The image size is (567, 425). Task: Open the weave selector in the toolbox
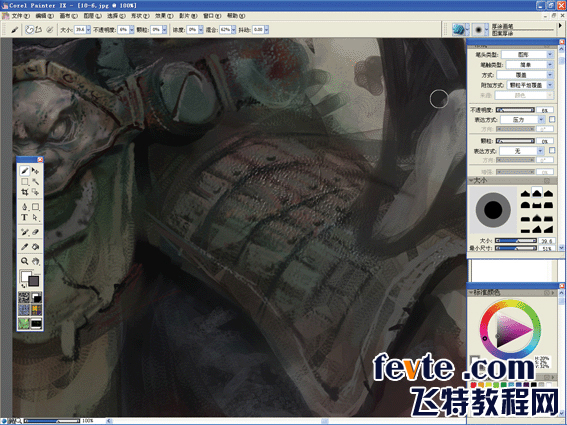click(36, 310)
